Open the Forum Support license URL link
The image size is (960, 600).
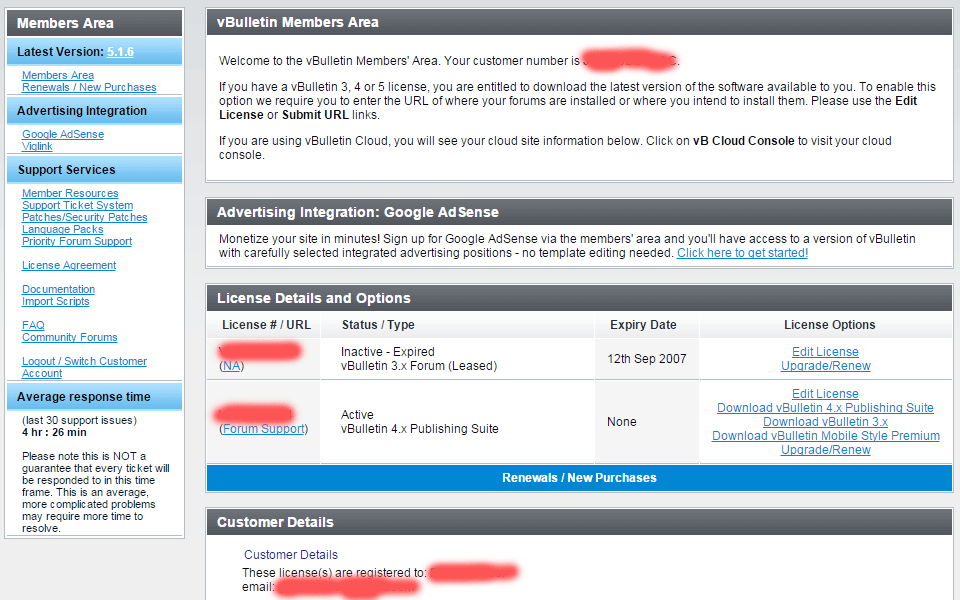[264, 429]
